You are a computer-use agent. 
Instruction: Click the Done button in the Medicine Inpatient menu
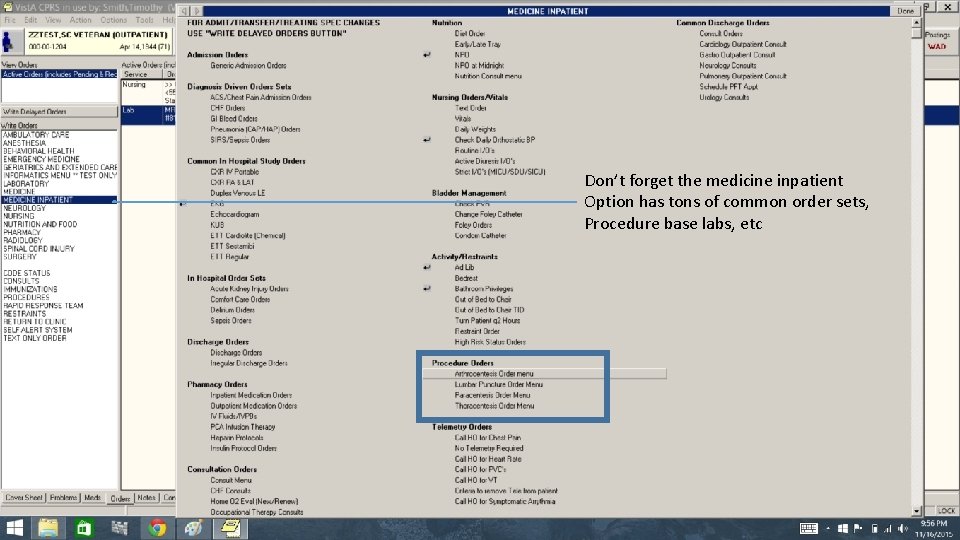905,11
